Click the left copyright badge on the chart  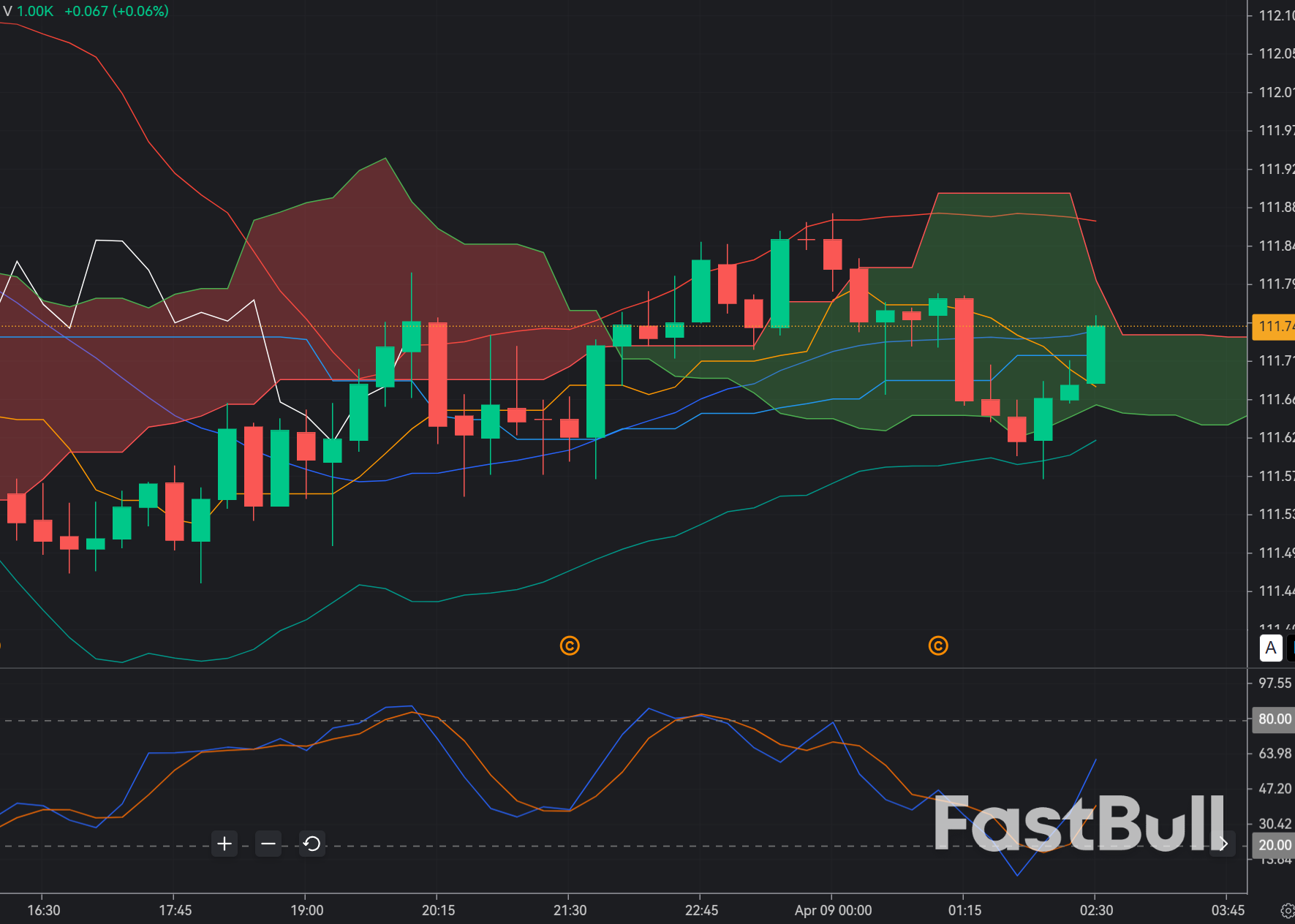(x=570, y=646)
